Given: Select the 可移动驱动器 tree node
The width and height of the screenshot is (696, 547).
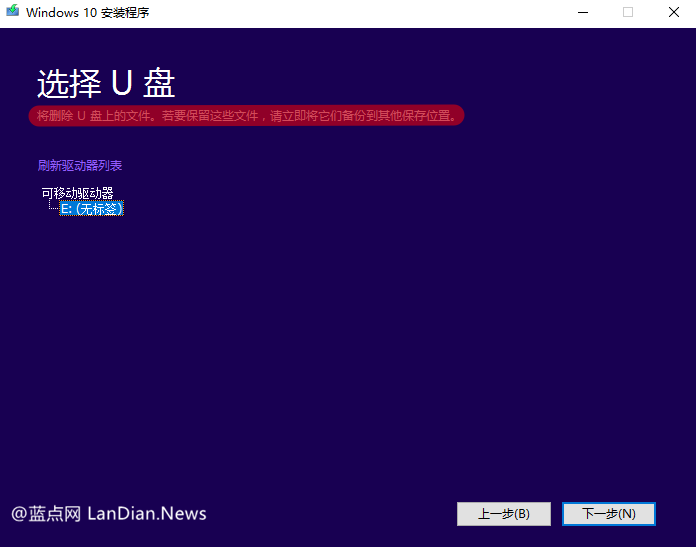Looking at the screenshot, I should pyautogui.click(x=78, y=193).
